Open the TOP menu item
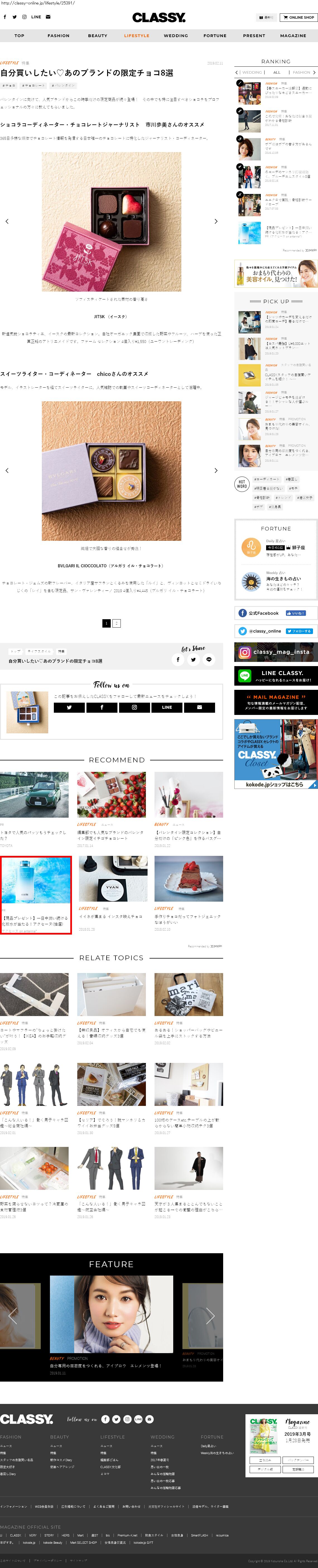This screenshot has width=318, height=1568. [x=20, y=36]
